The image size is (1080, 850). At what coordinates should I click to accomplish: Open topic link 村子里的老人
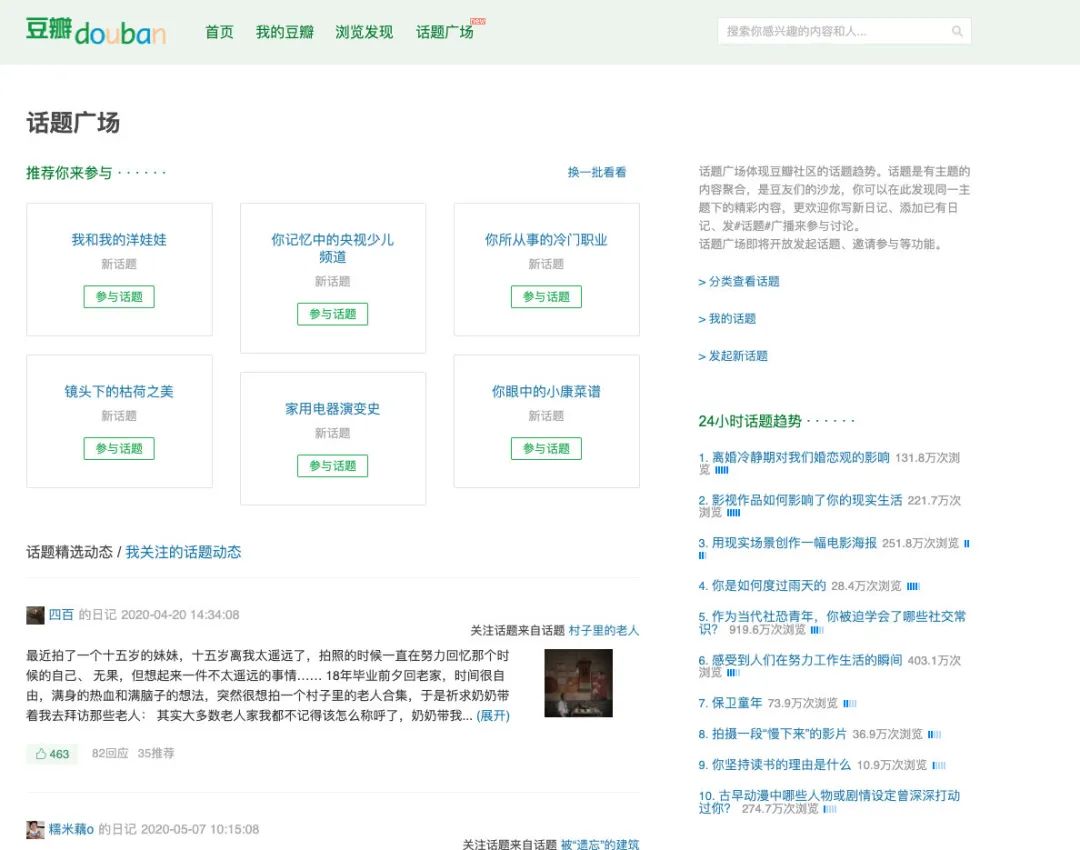point(603,630)
